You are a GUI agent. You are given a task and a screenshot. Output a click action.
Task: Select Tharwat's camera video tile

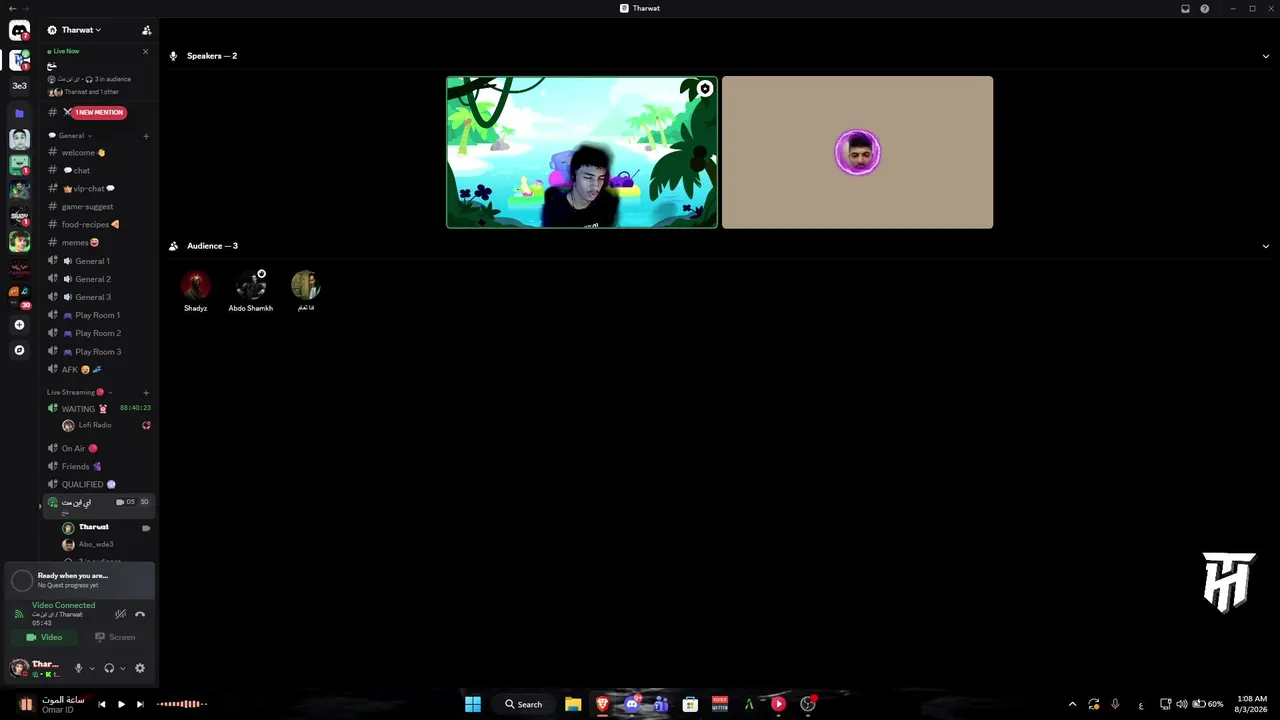582,152
